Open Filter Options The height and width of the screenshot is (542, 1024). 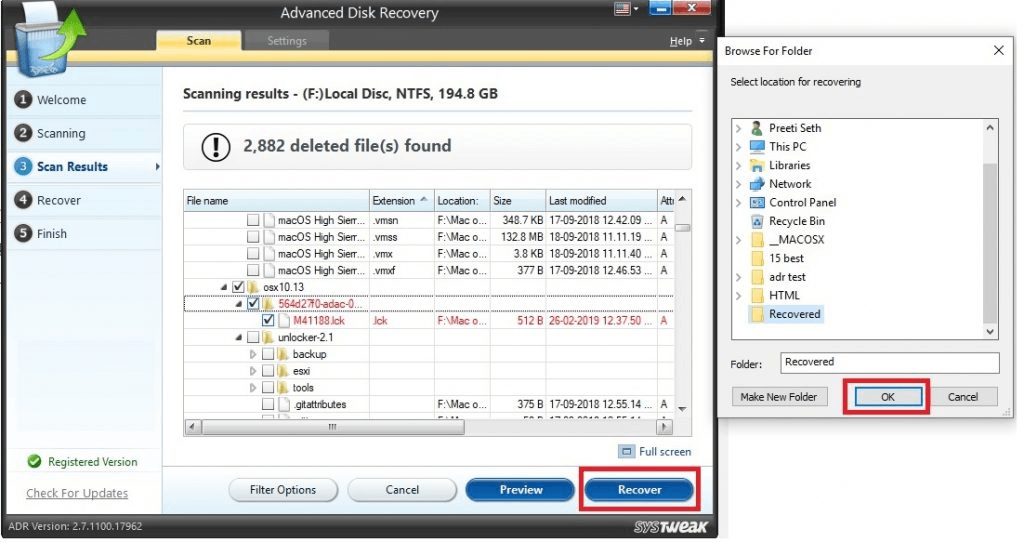pyautogui.click(x=283, y=490)
